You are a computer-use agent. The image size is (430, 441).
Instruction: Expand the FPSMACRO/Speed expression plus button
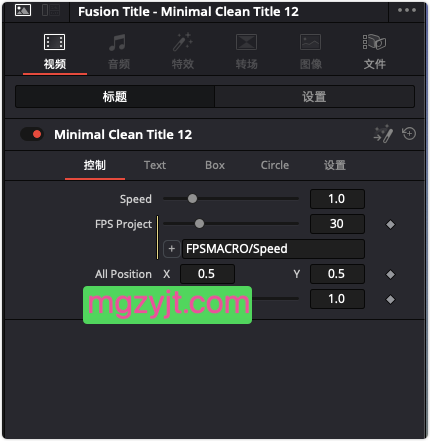(x=171, y=249)
